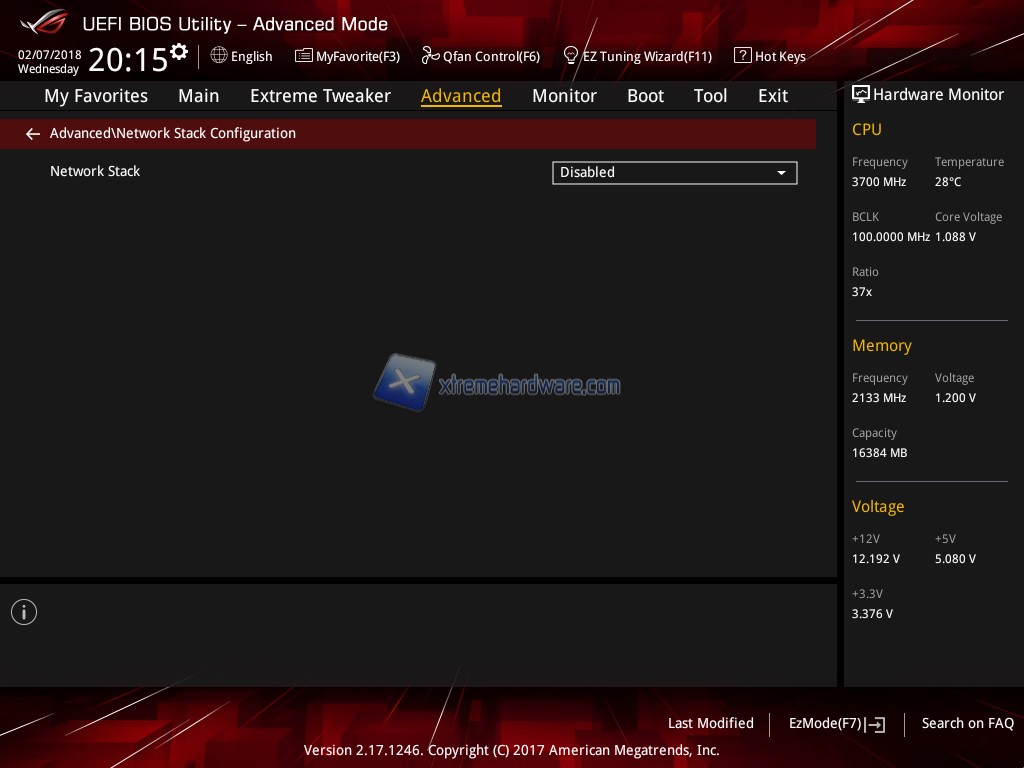Show Hot Keys question mark icon
1024x768 pixels.
click(742, 56)
